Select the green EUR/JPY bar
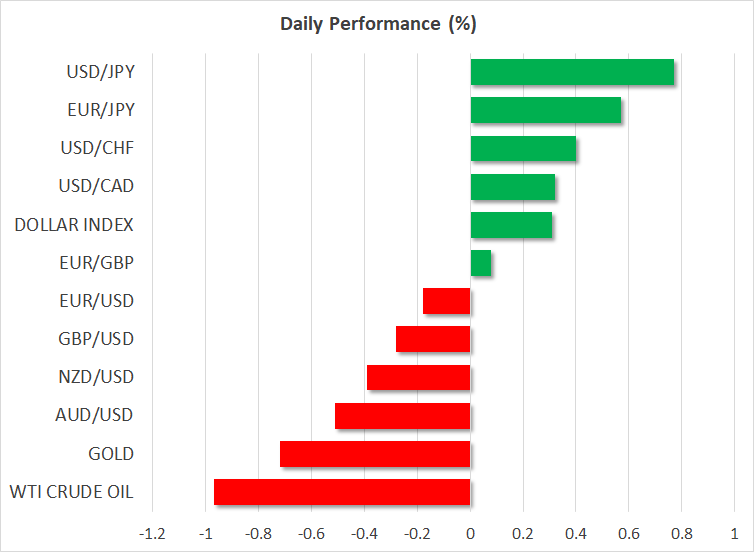Image resolution: width=754 pixels, height=552 pixels. click(x=545, y=111)
